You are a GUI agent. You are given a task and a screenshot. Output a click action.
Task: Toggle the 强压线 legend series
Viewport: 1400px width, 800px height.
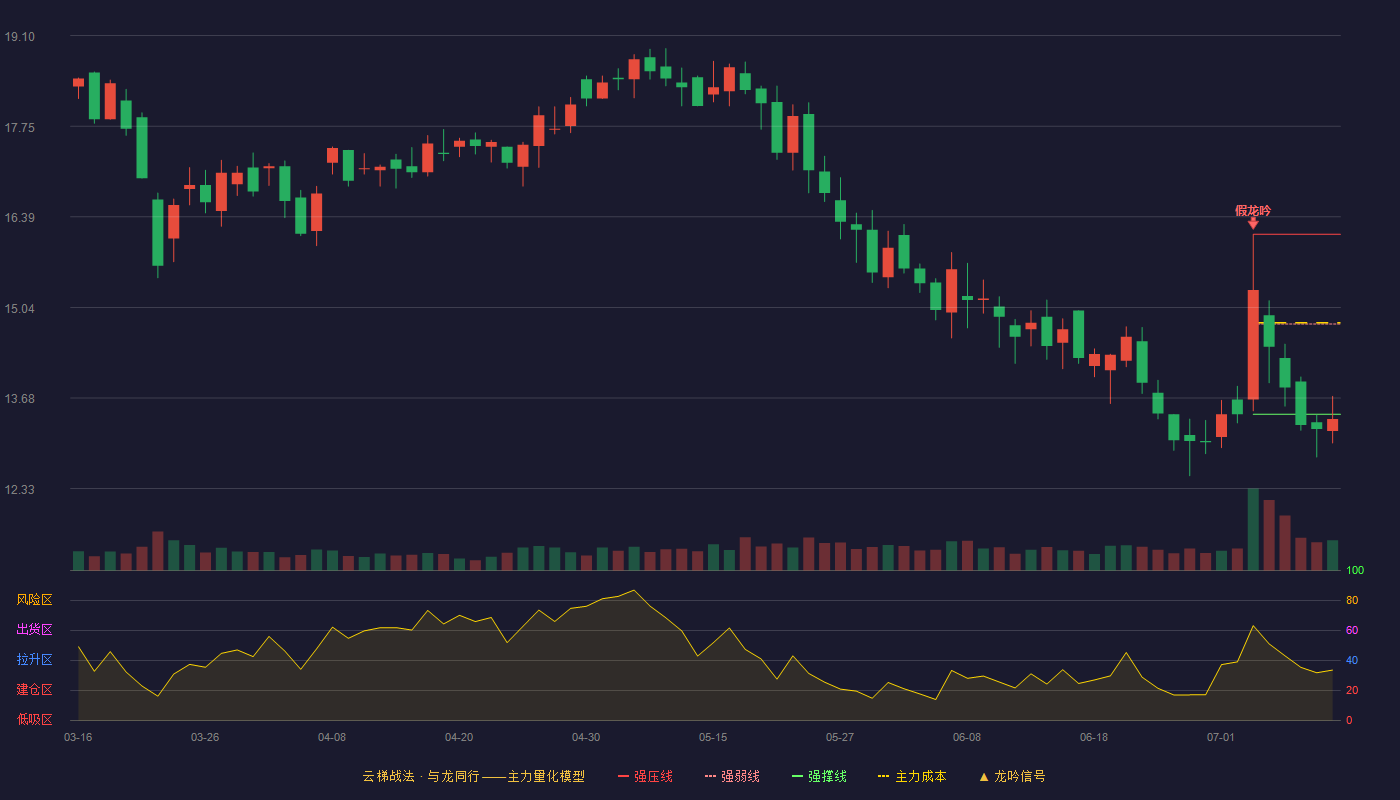click(645, 776)
